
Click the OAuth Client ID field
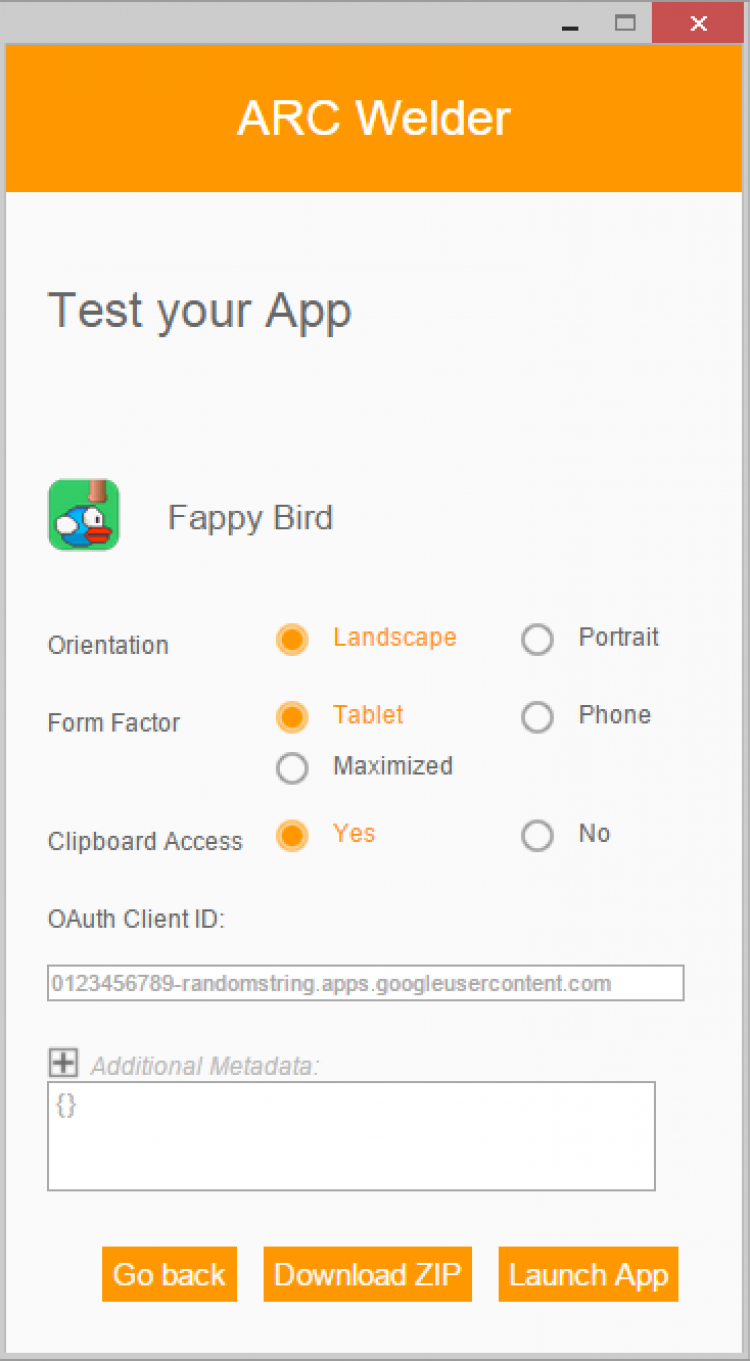point(365,983)
